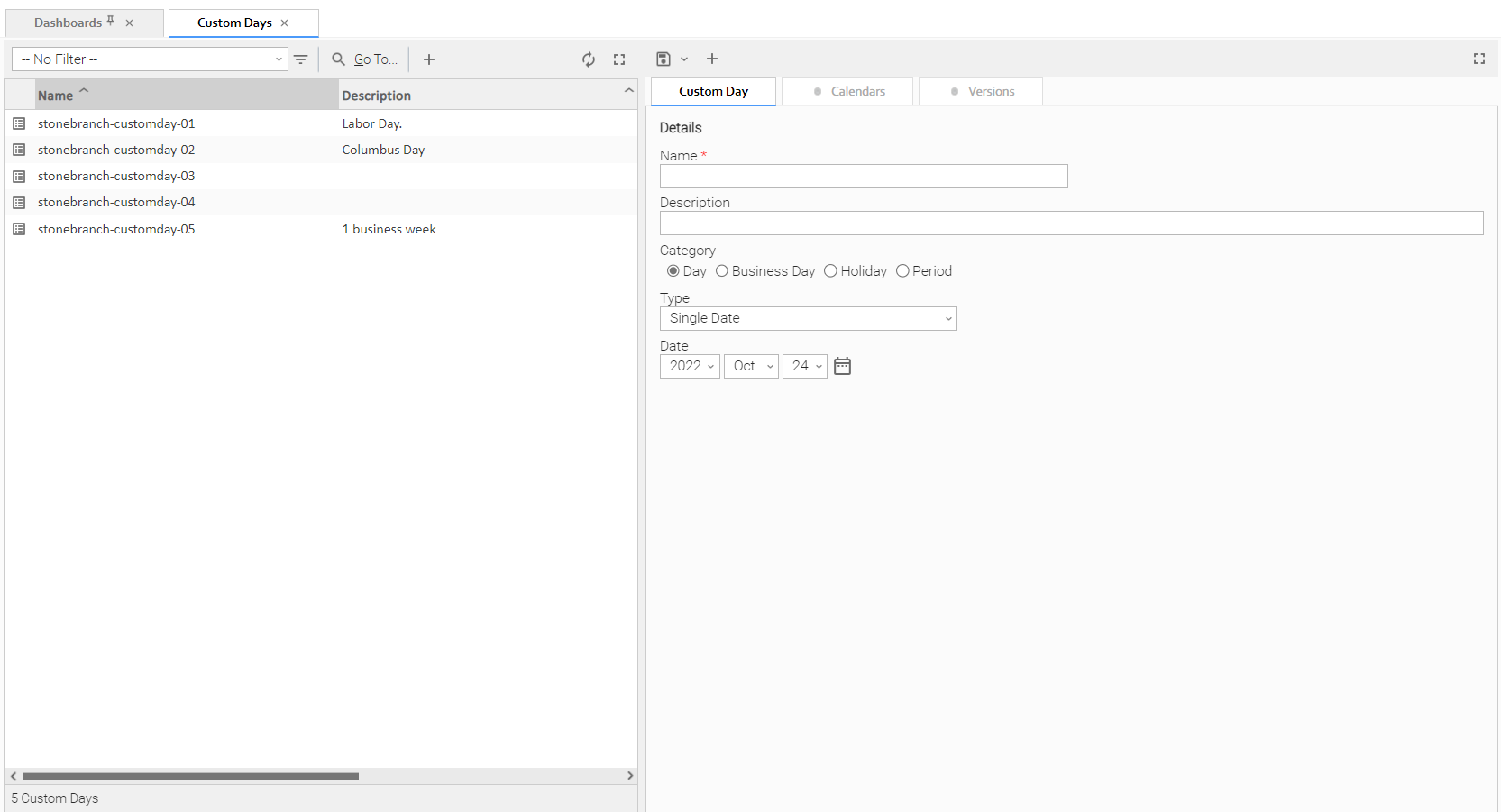Click the horizontal scrollbar under the list

pyautogui.click(x=190, y=776)
